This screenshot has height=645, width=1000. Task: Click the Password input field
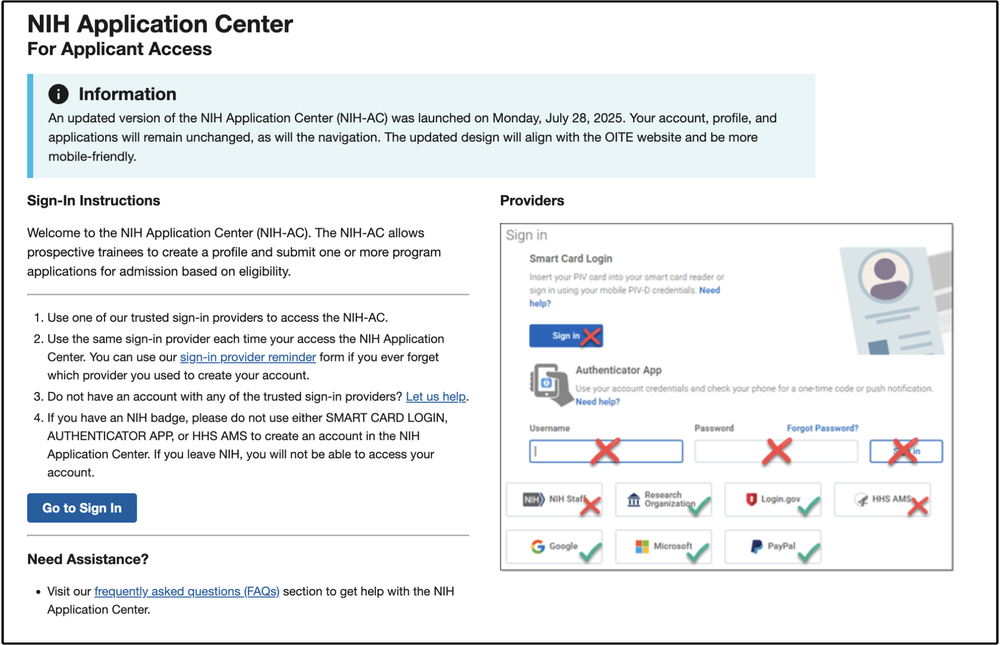(x=776, y=451)
